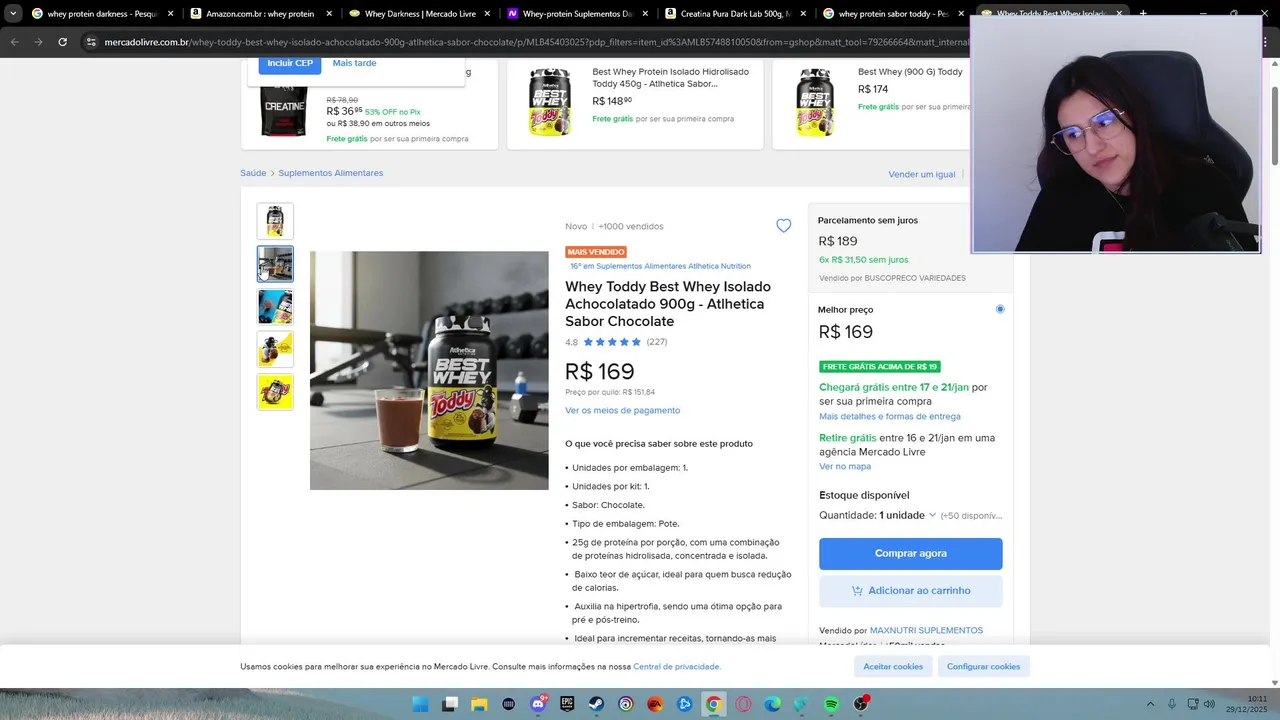Open Epic Games launcher from taskbar
The width and height of the screenshot is (1280, 720).
567,704
